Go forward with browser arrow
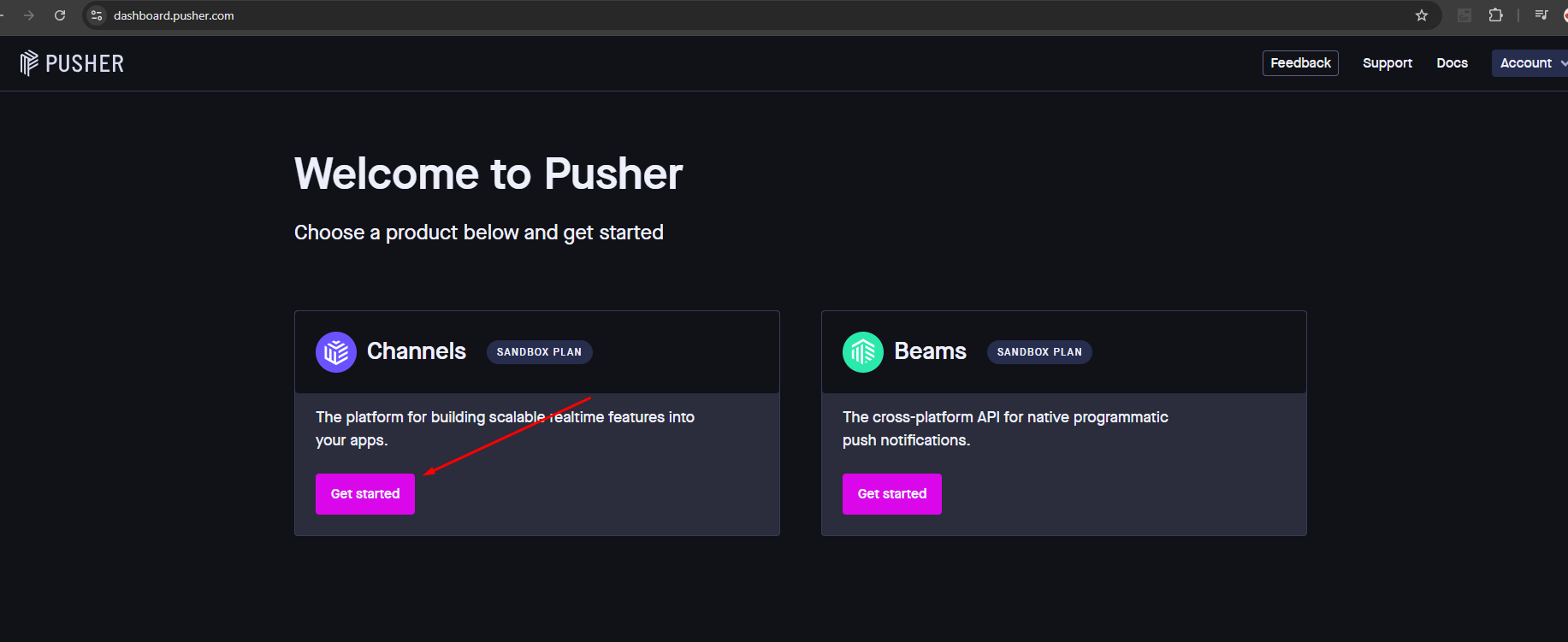Viewport: 1568px width, 642px height. tap(29, 15)
